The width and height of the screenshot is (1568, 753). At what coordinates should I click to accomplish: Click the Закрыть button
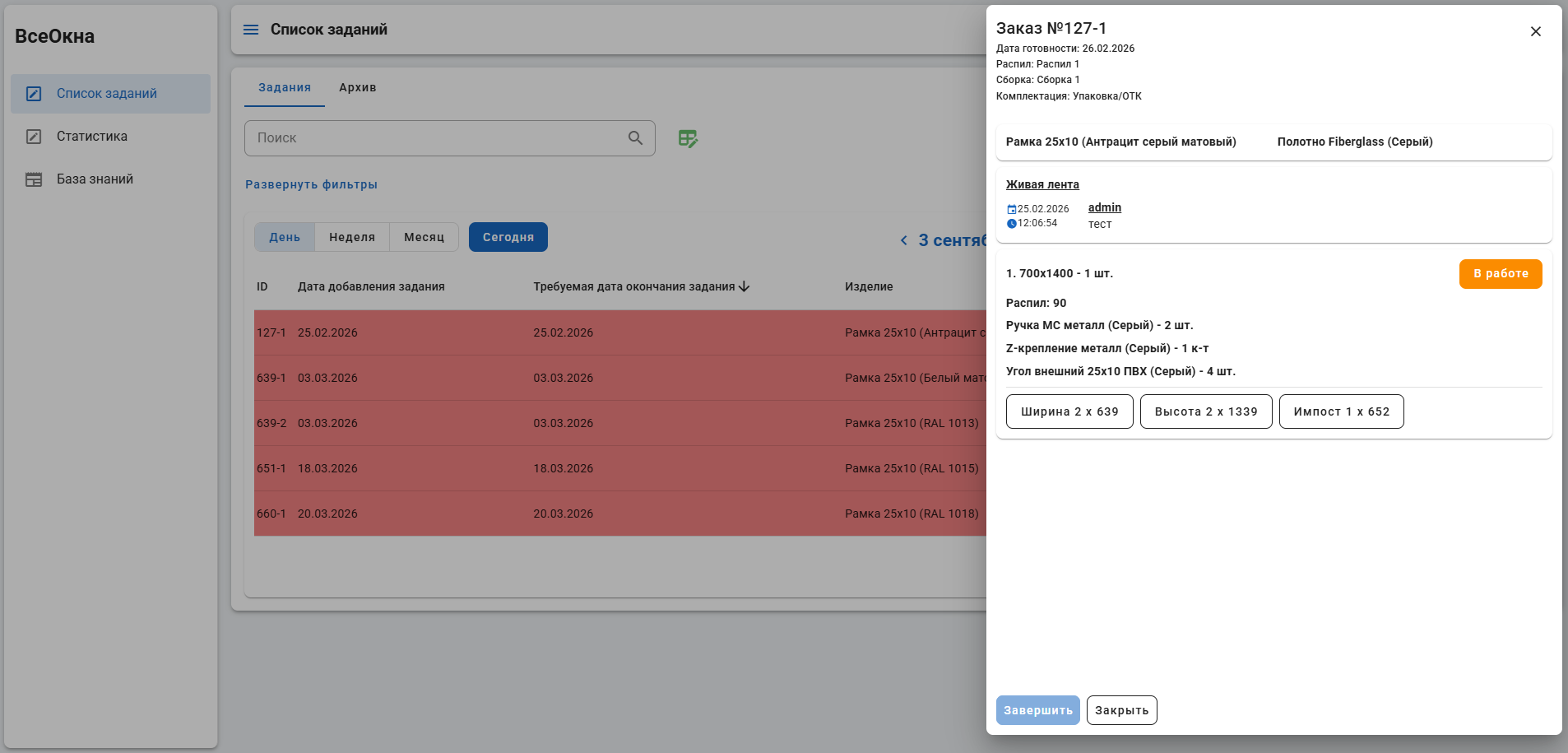1122,710
